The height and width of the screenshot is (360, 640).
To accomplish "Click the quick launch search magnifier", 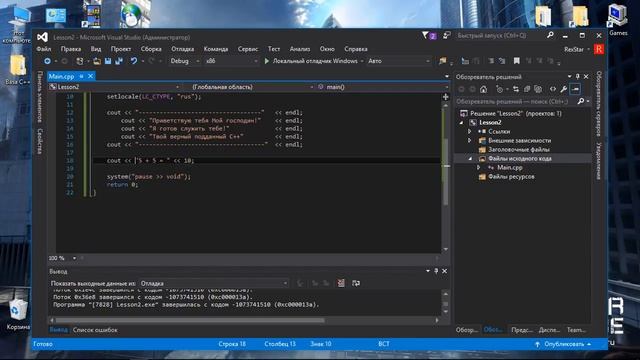I will pos(550,36).
